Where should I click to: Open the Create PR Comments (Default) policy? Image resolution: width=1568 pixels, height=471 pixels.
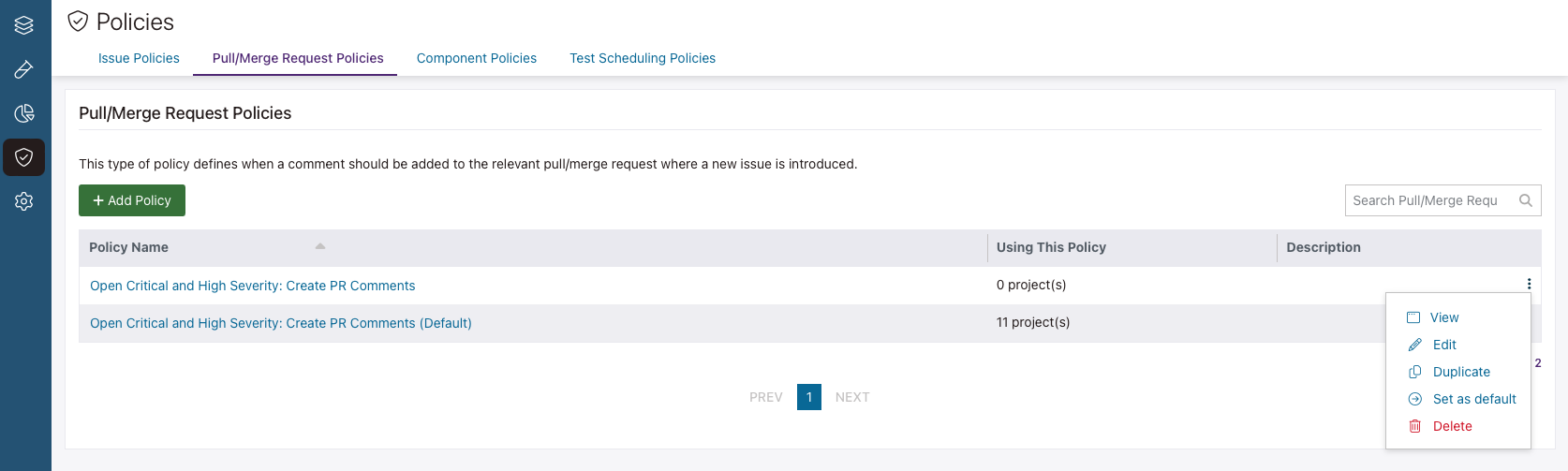click(x=280, y=323)
